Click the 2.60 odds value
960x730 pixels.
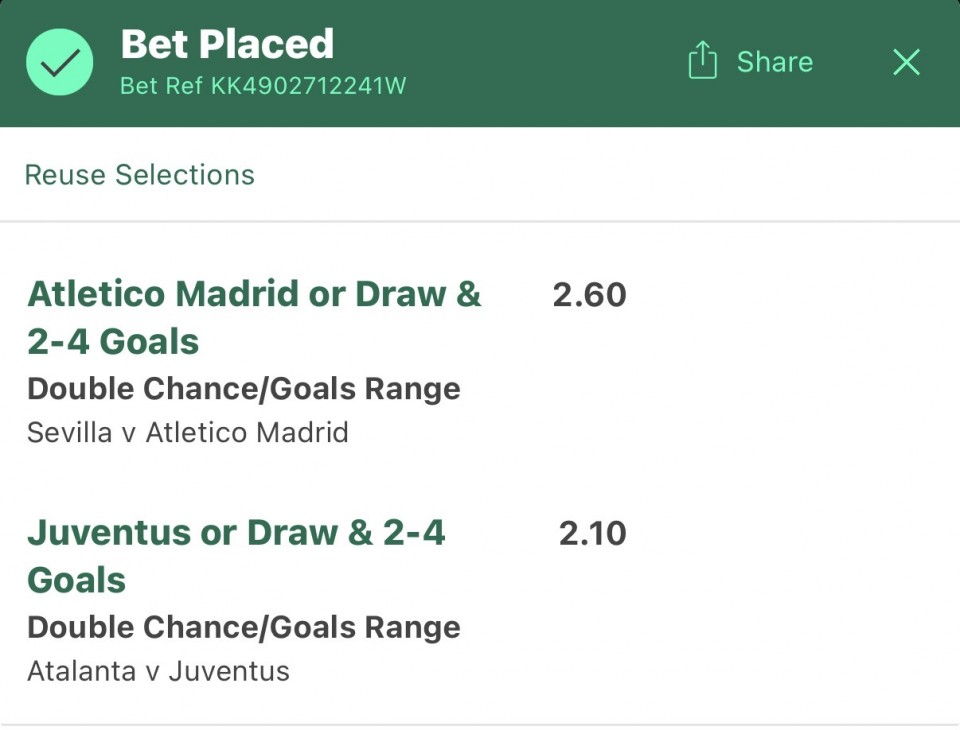(x=589, y=295)
